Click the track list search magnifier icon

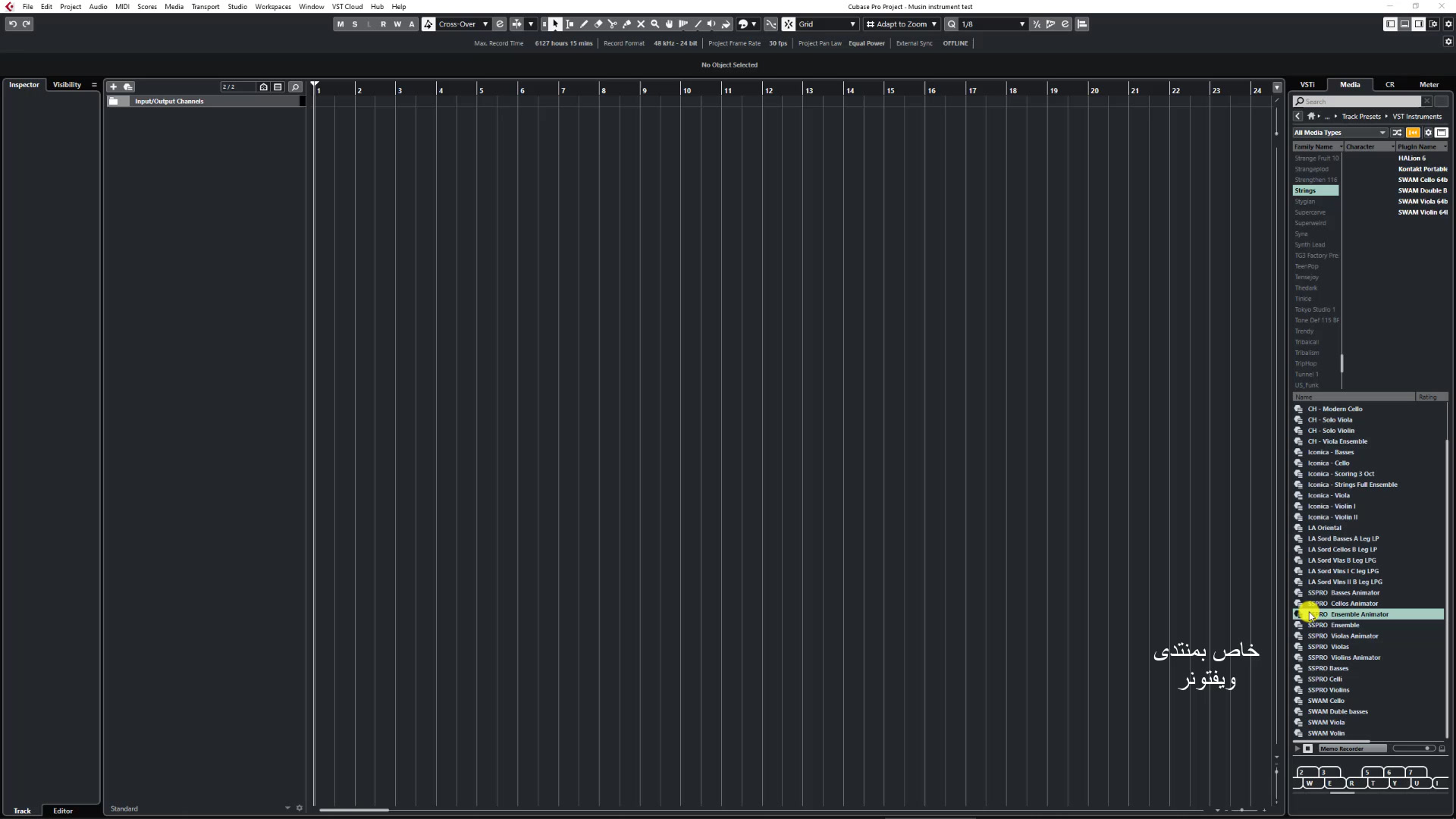tap(295, 86)
